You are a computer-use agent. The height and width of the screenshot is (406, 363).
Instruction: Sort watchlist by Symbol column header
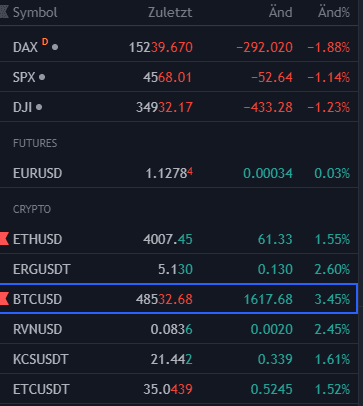tap(35, 13)
